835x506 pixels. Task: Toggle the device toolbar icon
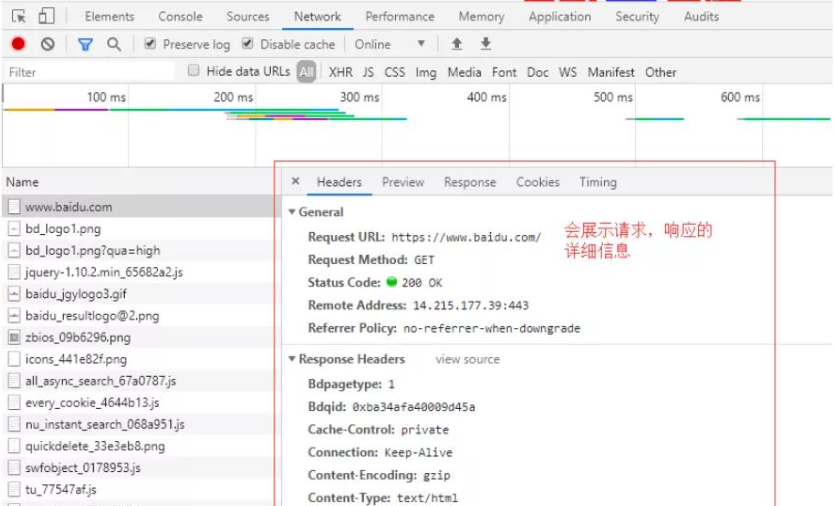click(46, 16)
